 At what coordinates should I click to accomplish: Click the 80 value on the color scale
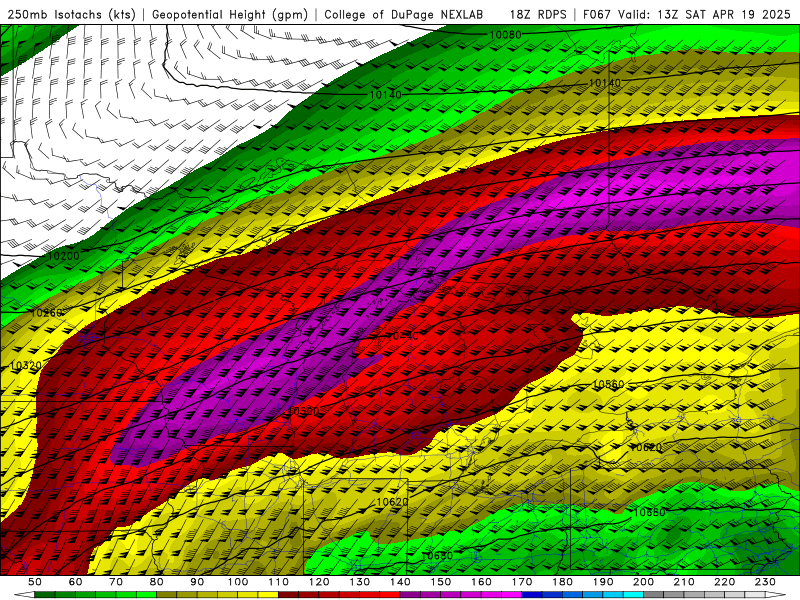(157, 582)
